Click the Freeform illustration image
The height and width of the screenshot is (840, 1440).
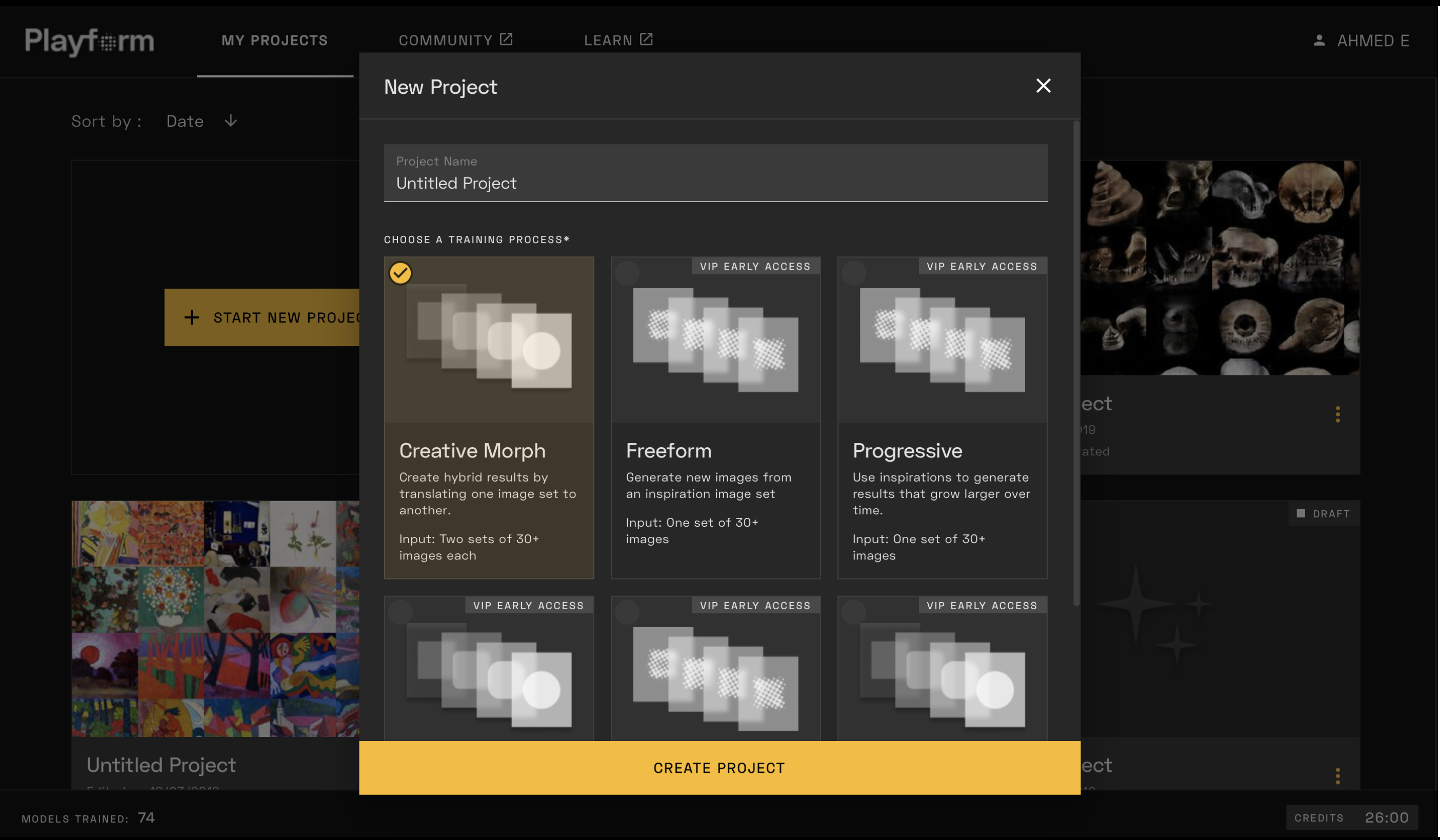pos(715,340)
